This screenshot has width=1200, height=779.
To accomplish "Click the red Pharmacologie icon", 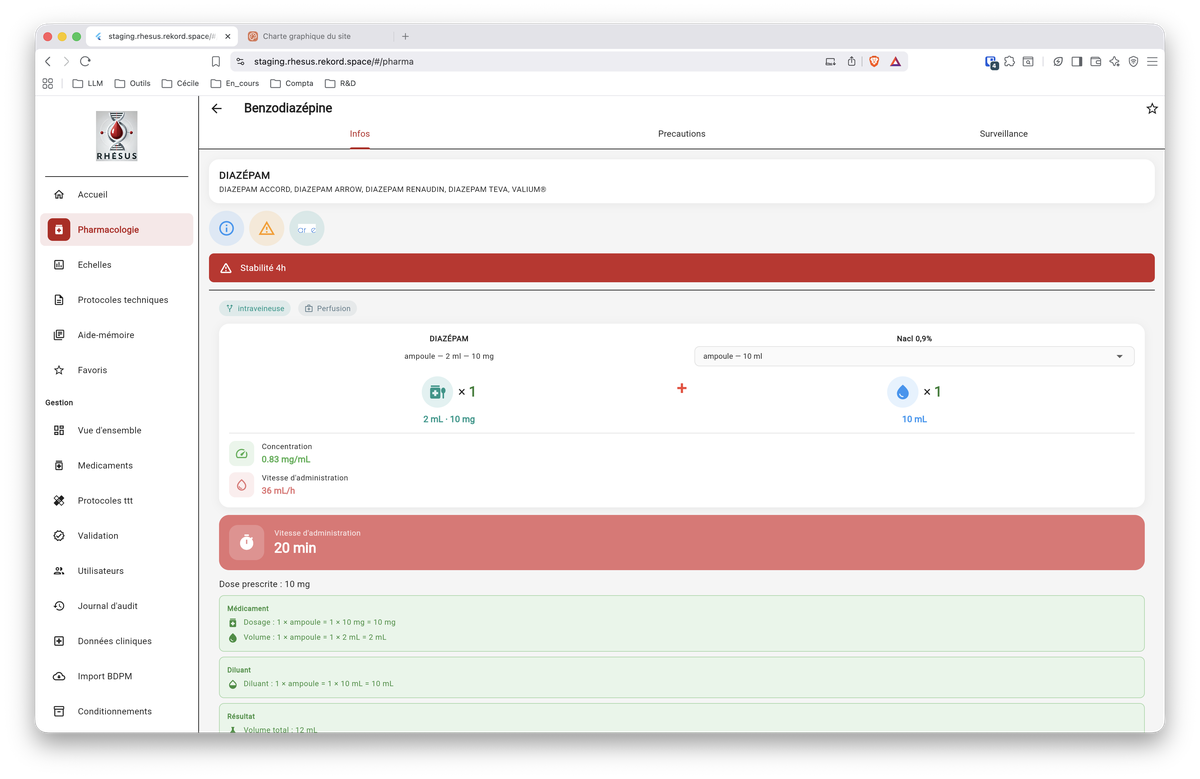I will point(59,229).
